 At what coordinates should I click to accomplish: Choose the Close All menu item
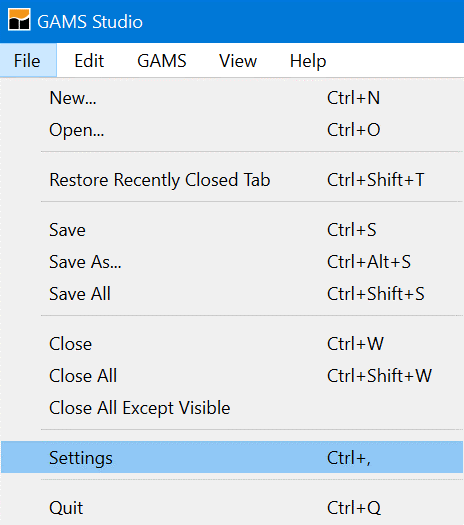tap(232, 376)
